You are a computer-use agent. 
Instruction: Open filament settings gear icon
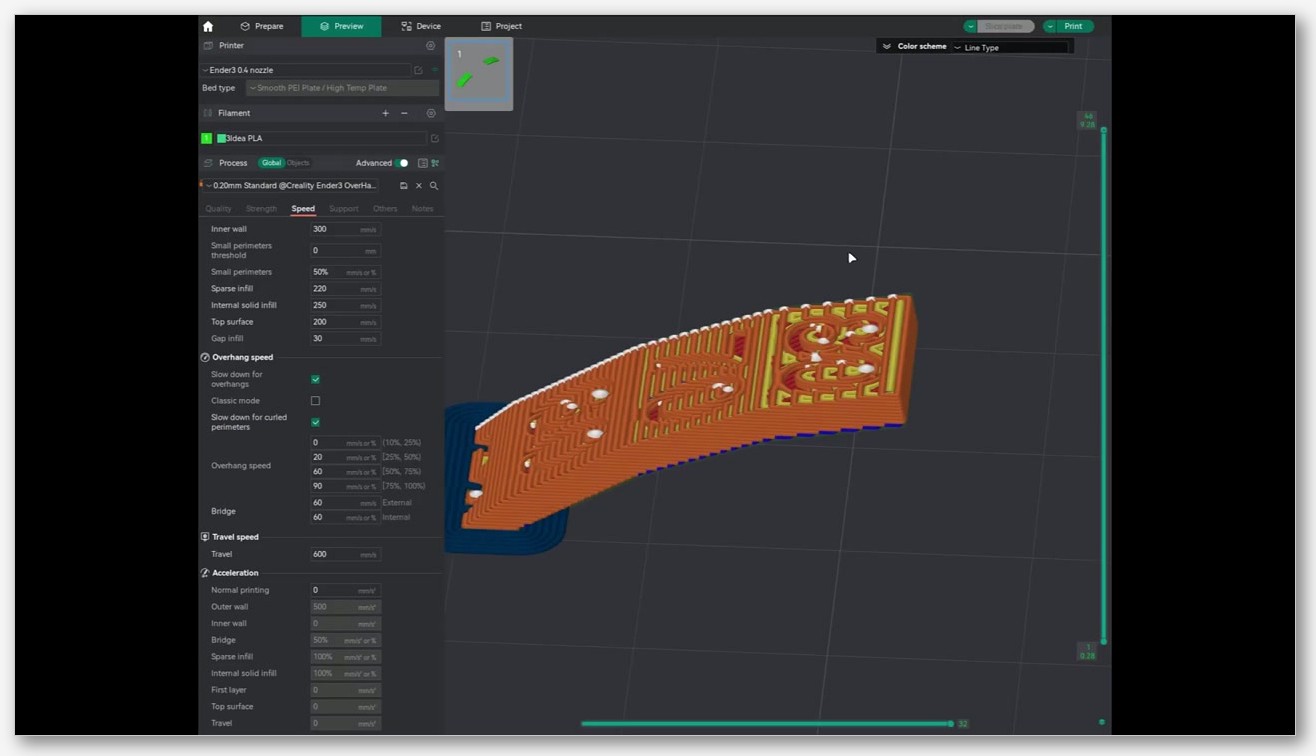point(431,113)
